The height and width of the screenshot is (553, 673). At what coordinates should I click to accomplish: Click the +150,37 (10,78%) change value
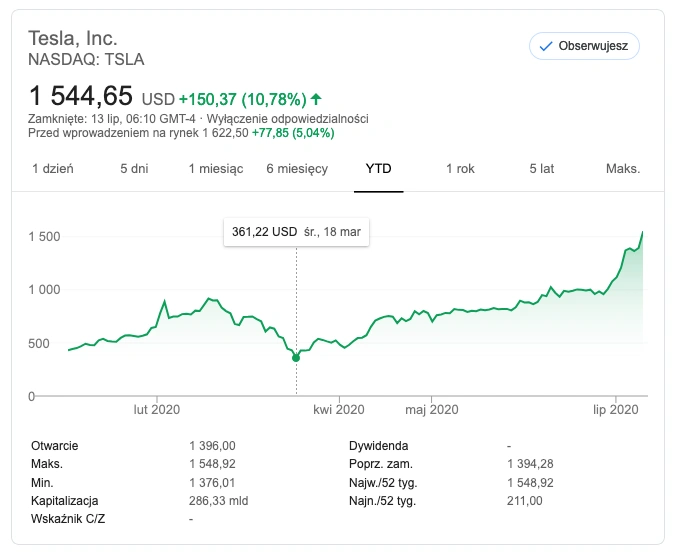(243, 100)
